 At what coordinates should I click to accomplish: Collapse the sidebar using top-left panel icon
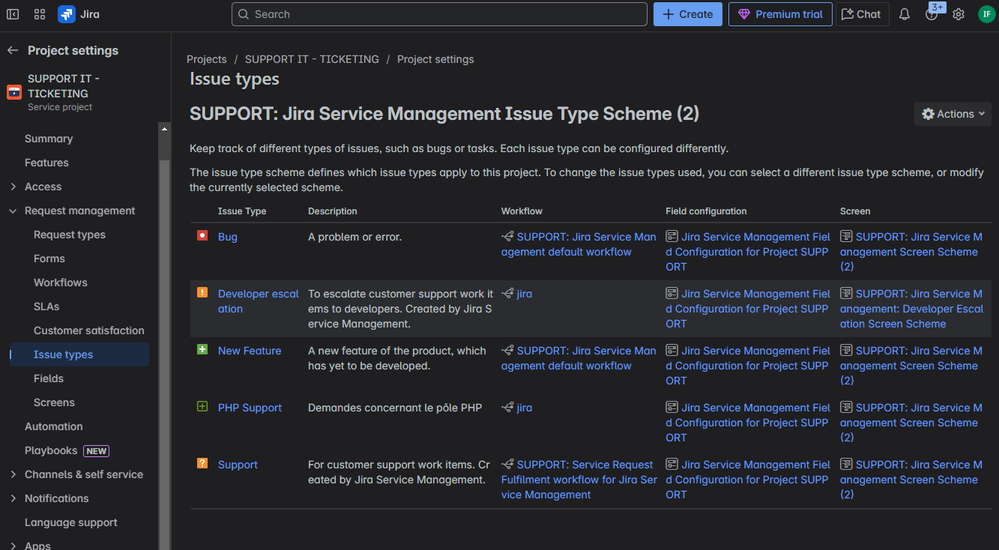pos(13,14)
